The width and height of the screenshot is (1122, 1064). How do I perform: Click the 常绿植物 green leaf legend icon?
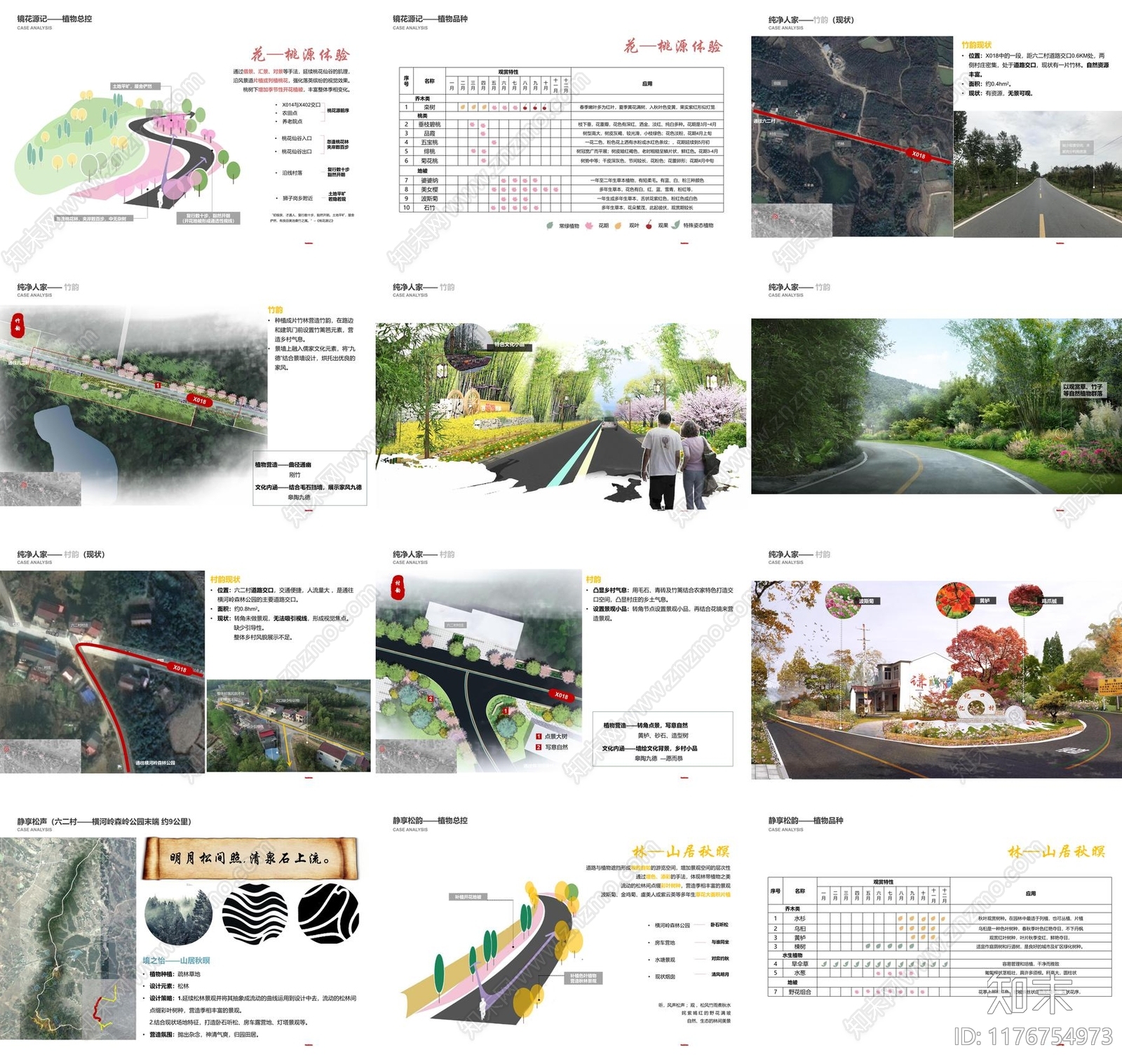click(550, 226)
